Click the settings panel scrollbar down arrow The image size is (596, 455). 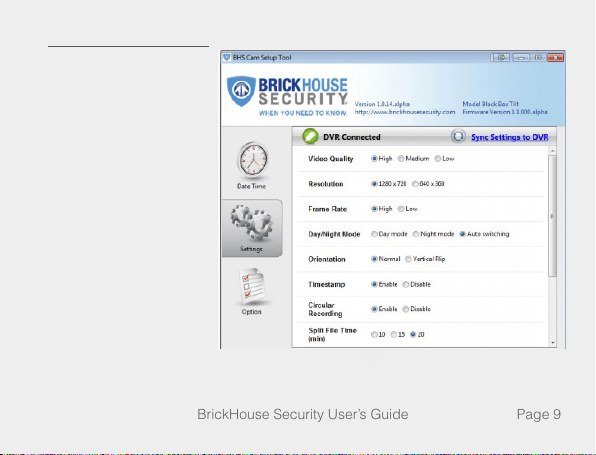[x=553, y=343]
